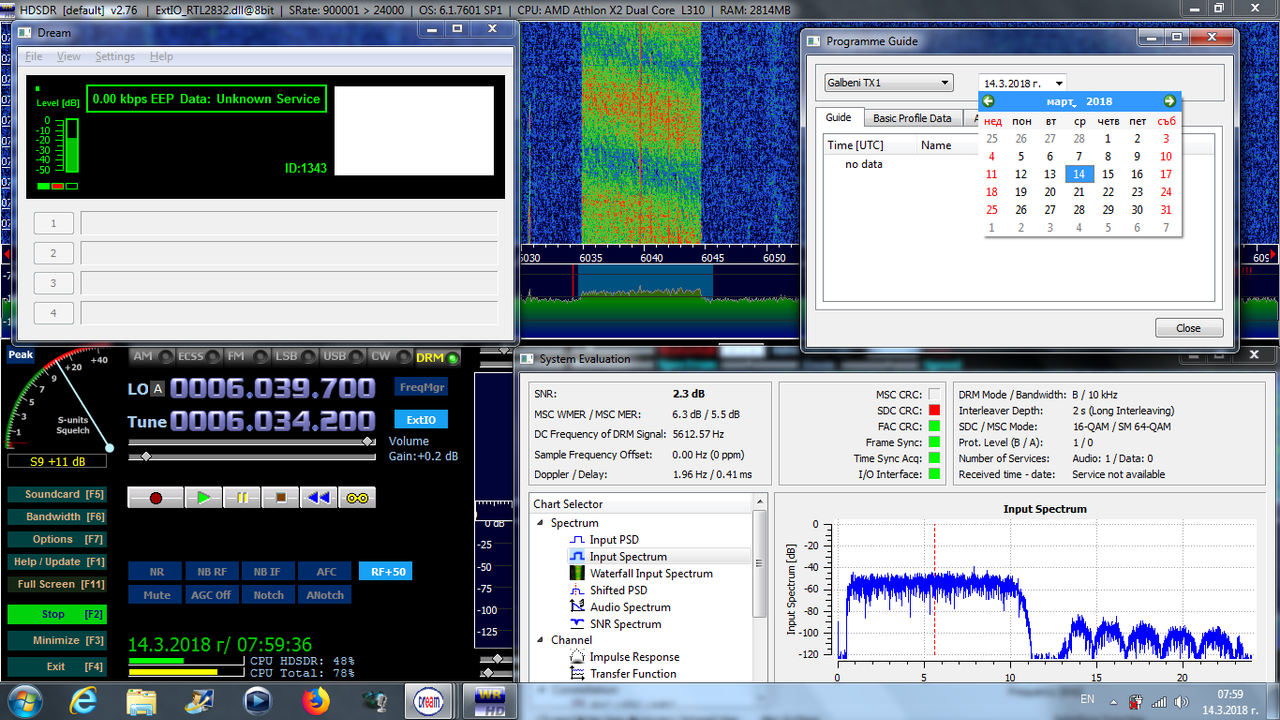
Task: Click the green play button in HDSDR
Action: 204,497
